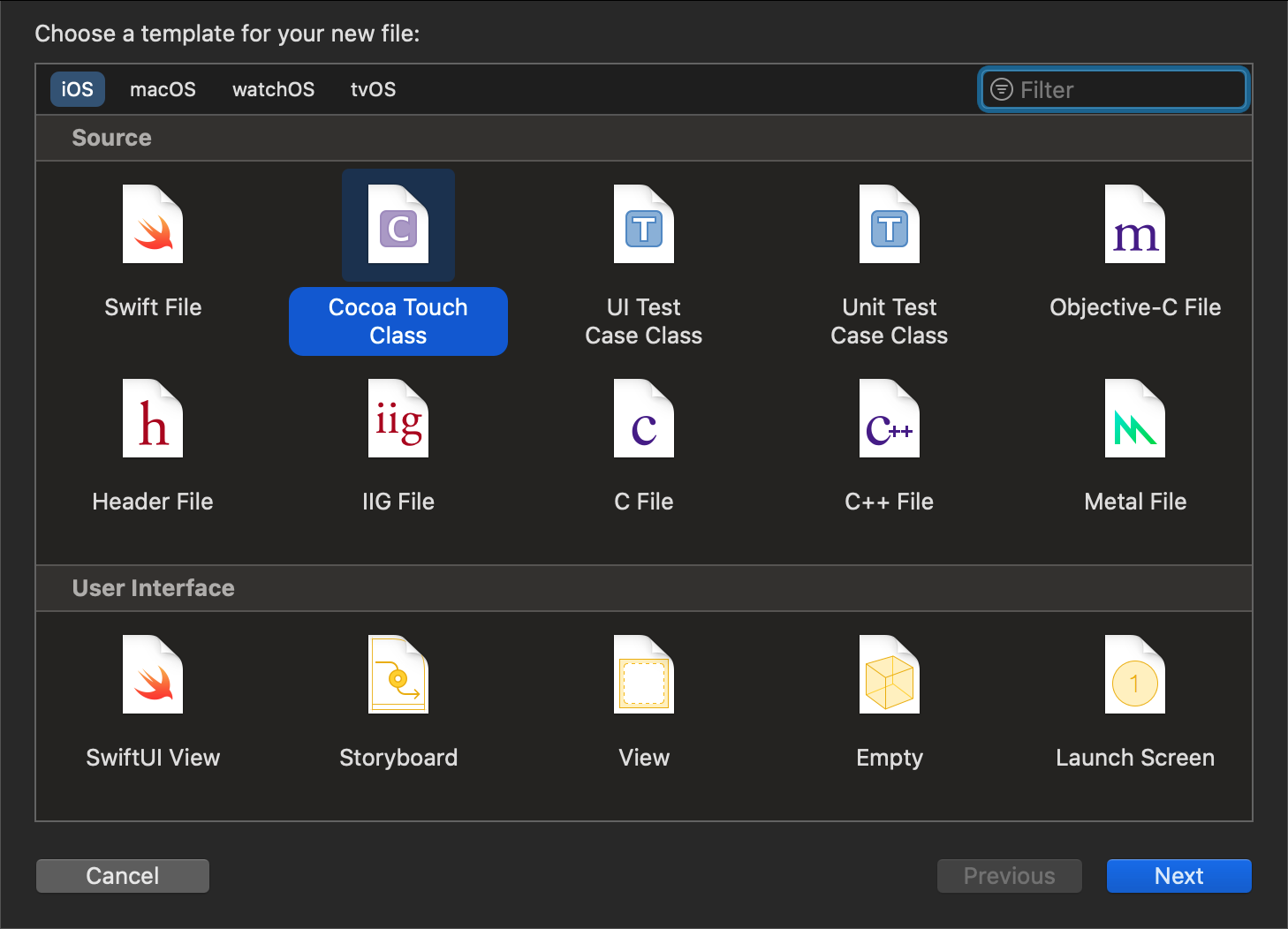Select the Cocoa Touch Class template
This screenshot has height=929, width=1288.
click(x=398, y=225)
